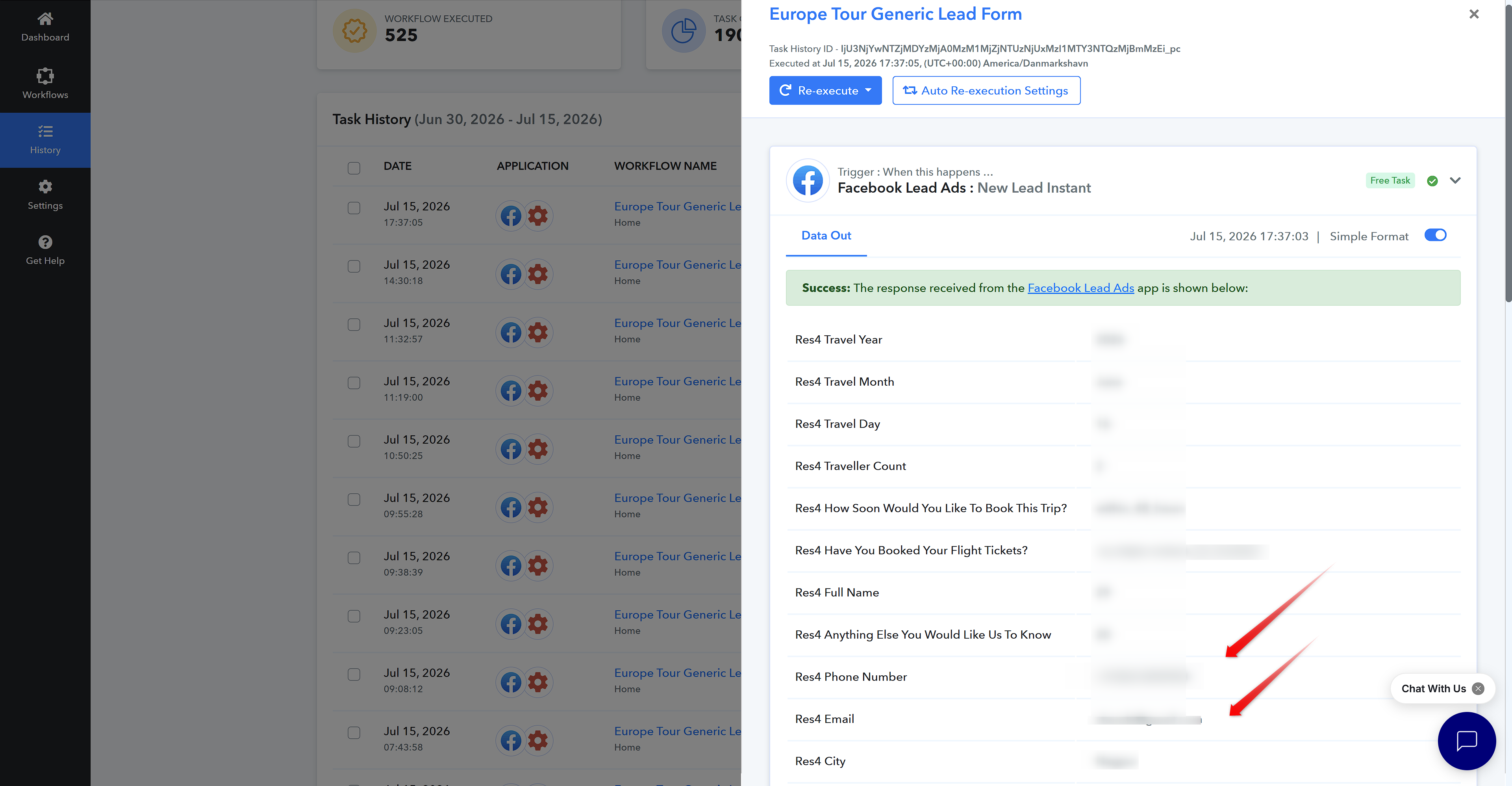Open the Facebook Lead Ads link in success message
The width and height of the screenshot is (1512, 786).
point(1080,288)
